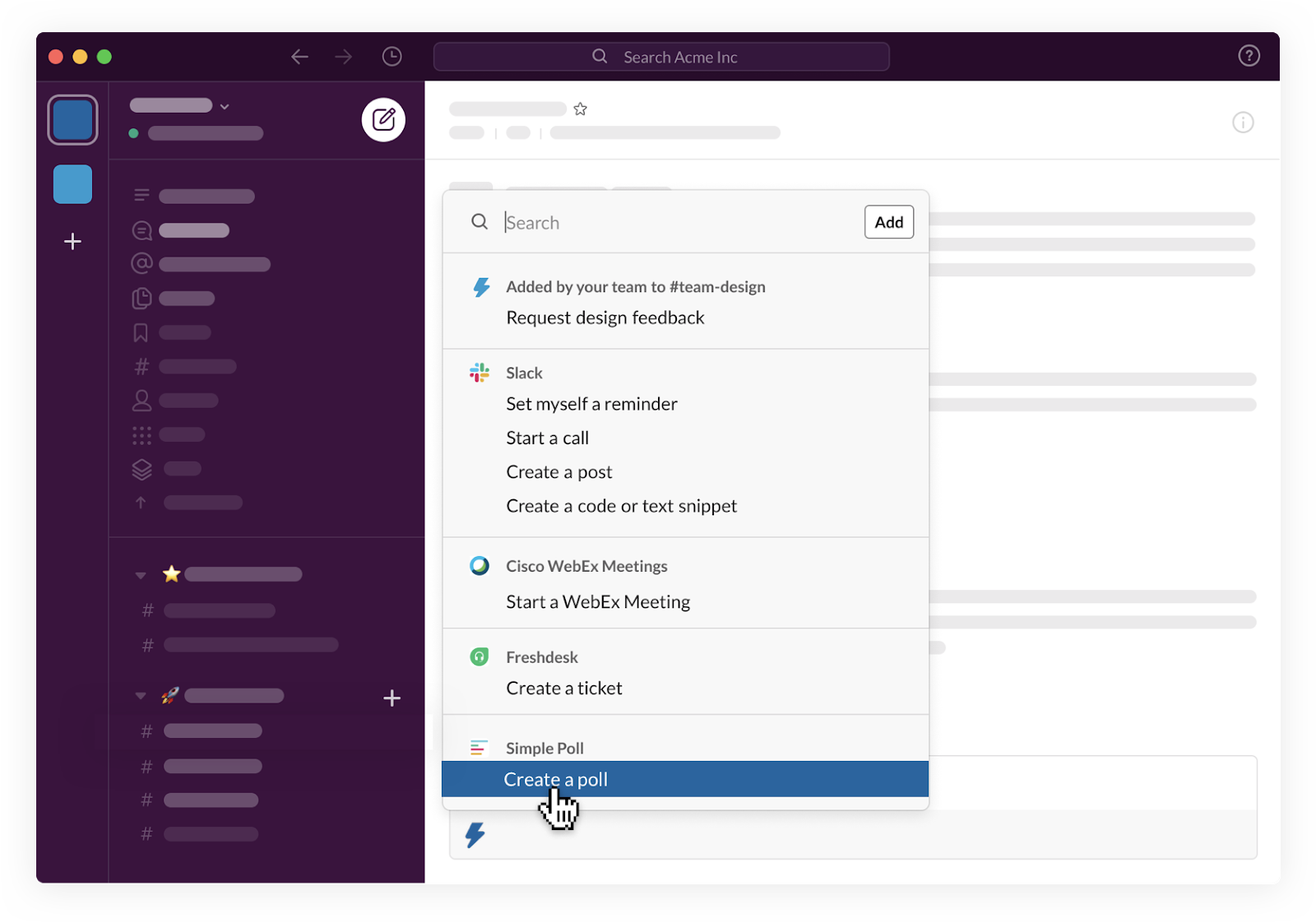Open the channel details info icon
This screenshot has width=1316, height=923.
click(1243, 123)
